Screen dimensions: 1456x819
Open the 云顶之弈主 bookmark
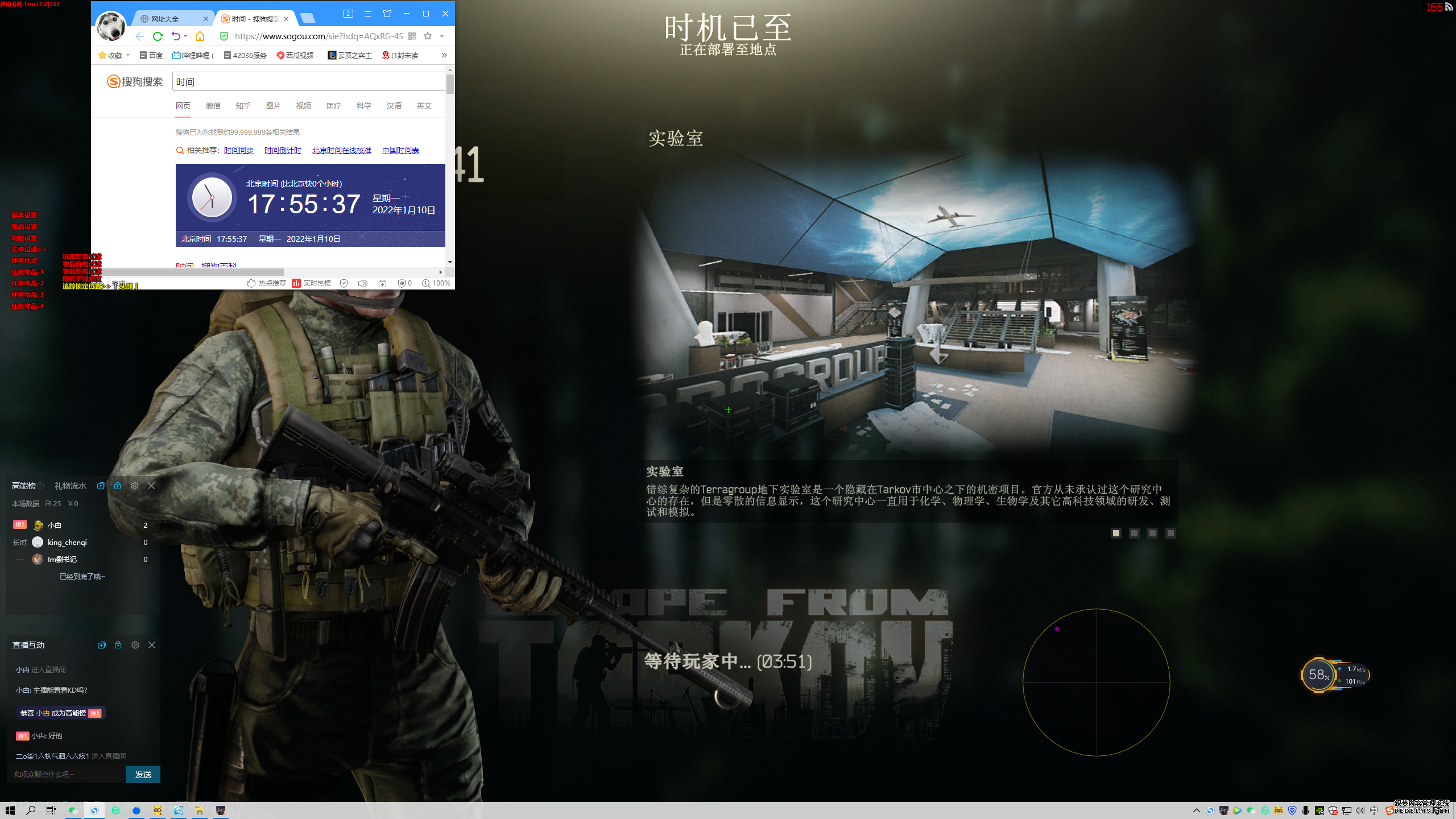(x=350, y=55)
